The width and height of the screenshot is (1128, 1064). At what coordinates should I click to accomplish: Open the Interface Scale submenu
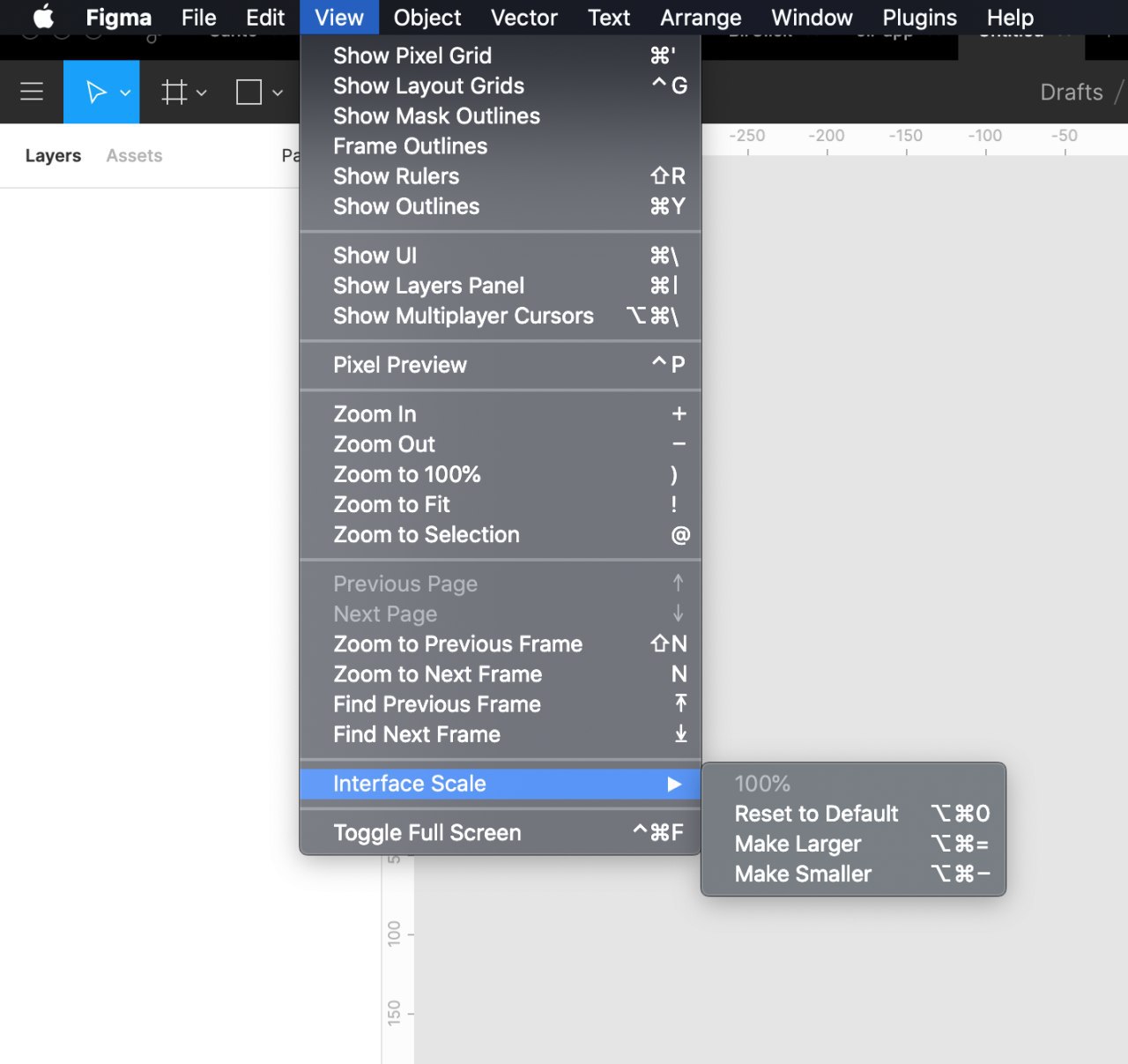pyautogui.click(x=501, y=784)
